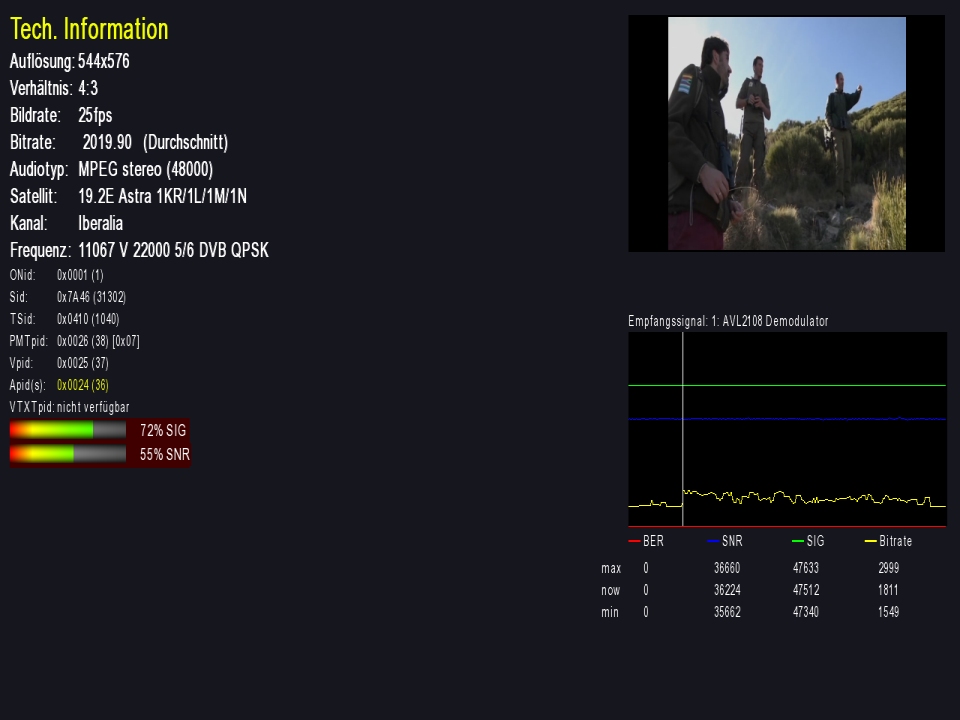Click the 55% SNR level bar
The width and height of the screenshot is (960, 720).
click(68, 454)
